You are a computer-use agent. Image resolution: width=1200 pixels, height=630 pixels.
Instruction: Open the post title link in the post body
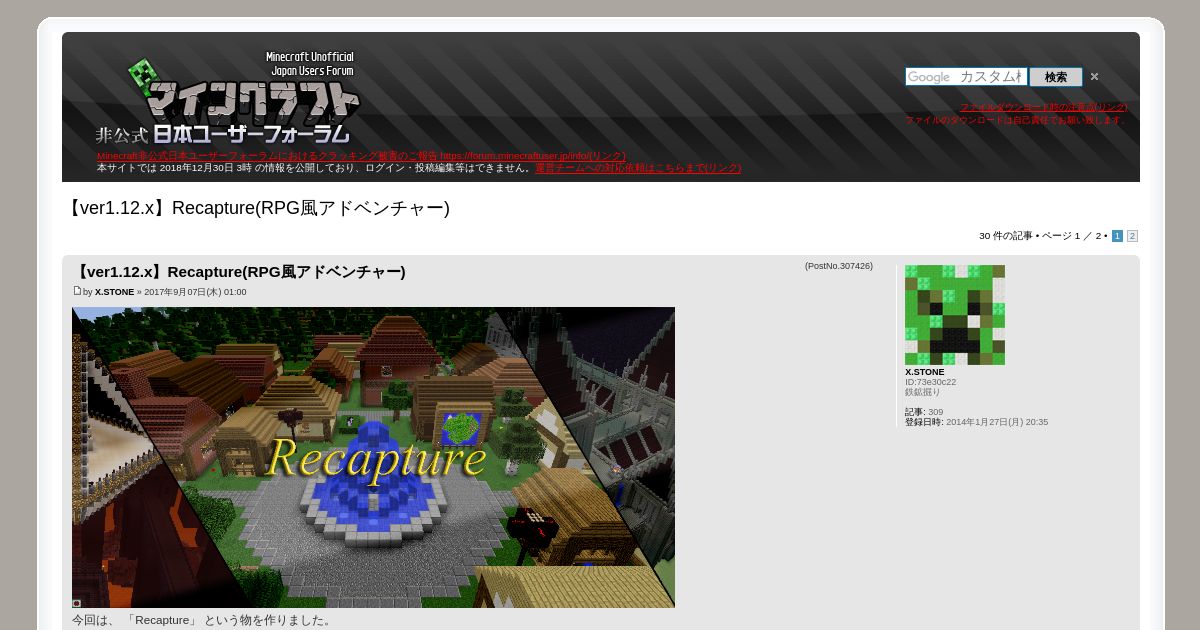(239, 272)
